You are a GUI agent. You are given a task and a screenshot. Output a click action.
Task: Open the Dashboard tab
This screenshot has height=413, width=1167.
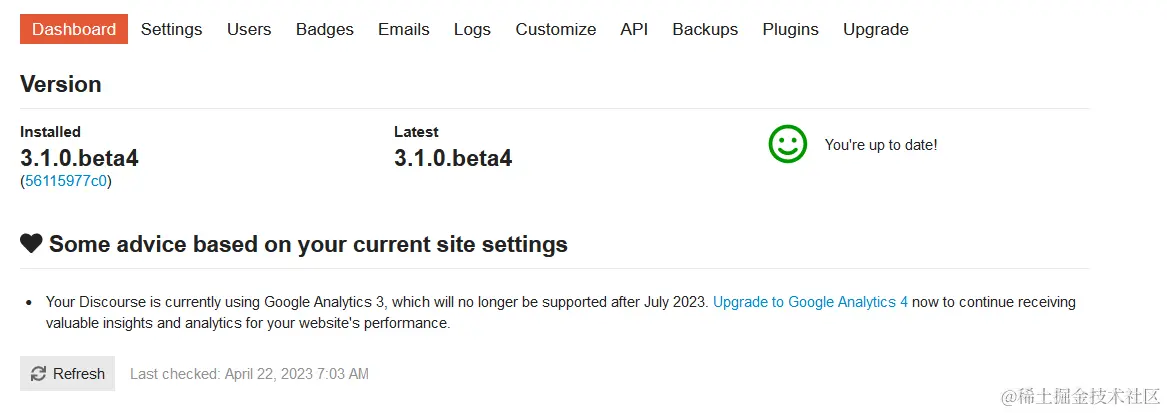(x=74, y=29)
